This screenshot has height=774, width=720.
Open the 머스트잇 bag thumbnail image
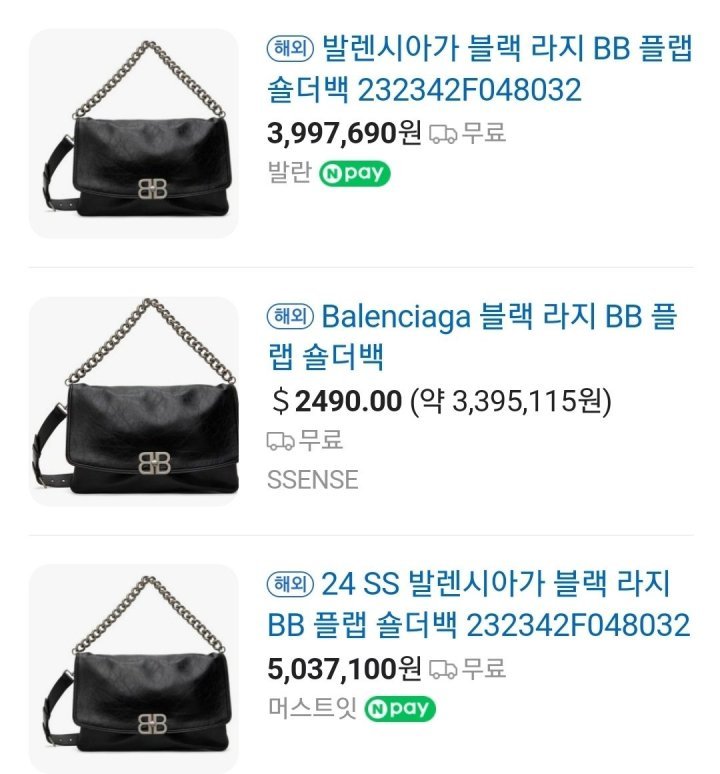point(133,669)
